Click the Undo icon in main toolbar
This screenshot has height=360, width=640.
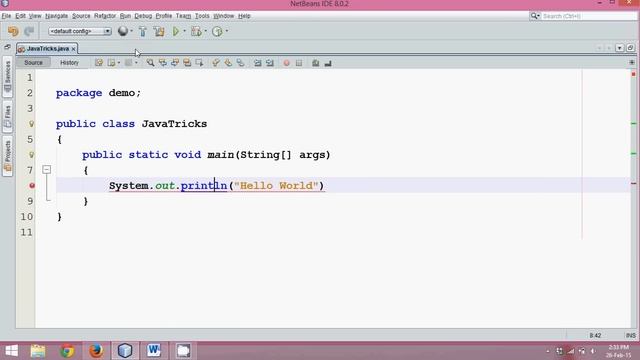[13, 31]
